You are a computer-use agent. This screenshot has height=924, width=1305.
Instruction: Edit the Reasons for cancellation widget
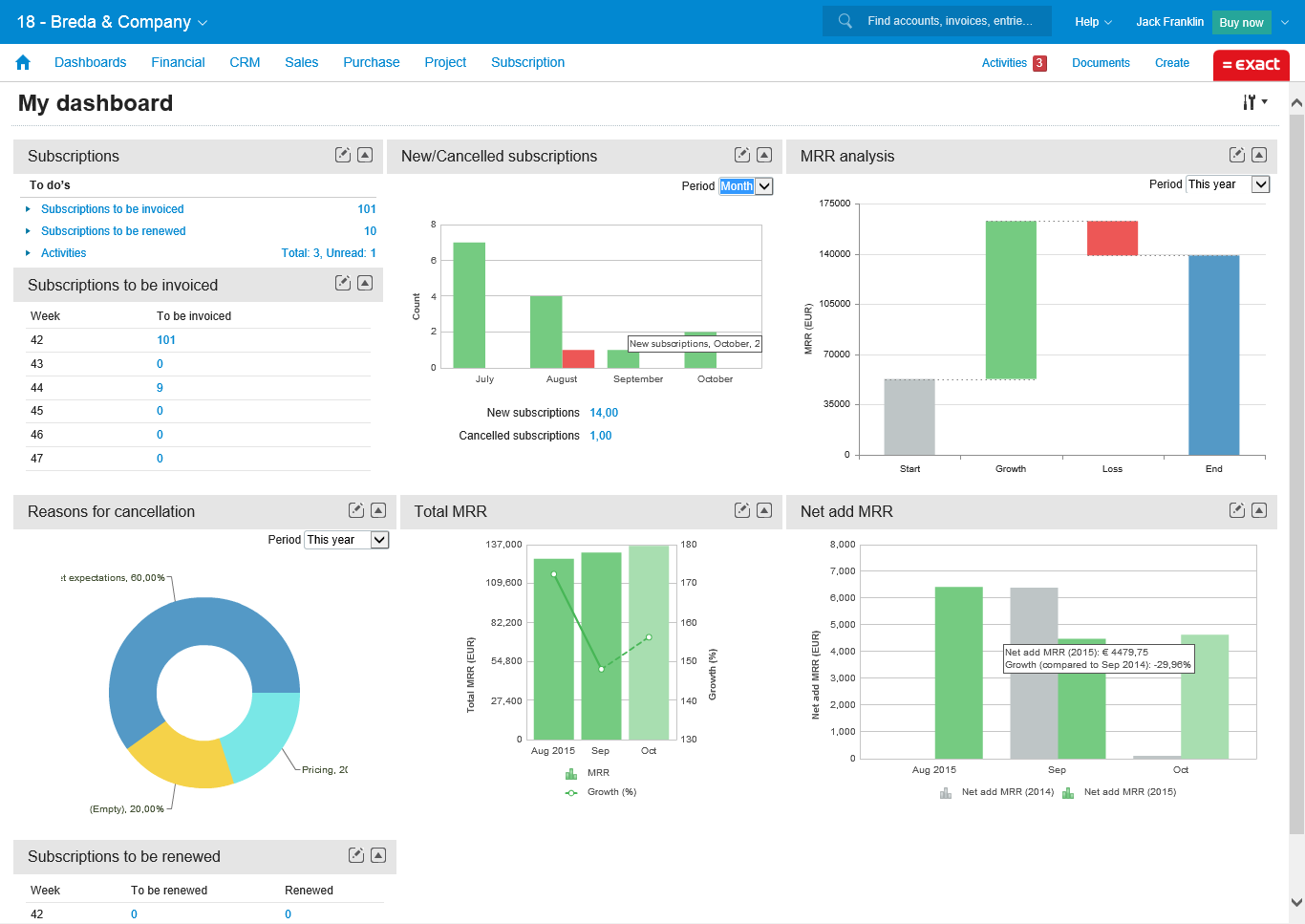(x=356, y=510)
